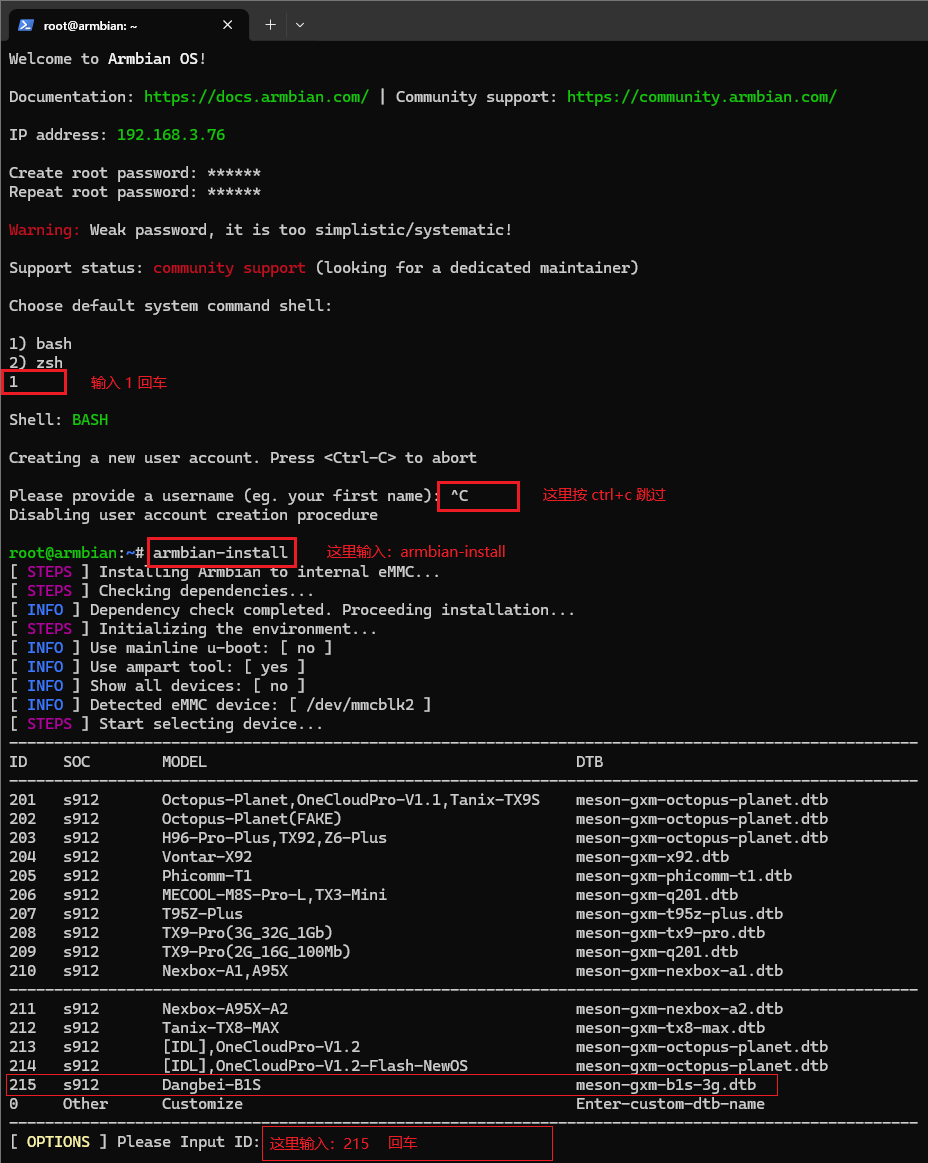Click the PowerShell icon on the tab
This screenshot has height=1163, width=928.
26,25
